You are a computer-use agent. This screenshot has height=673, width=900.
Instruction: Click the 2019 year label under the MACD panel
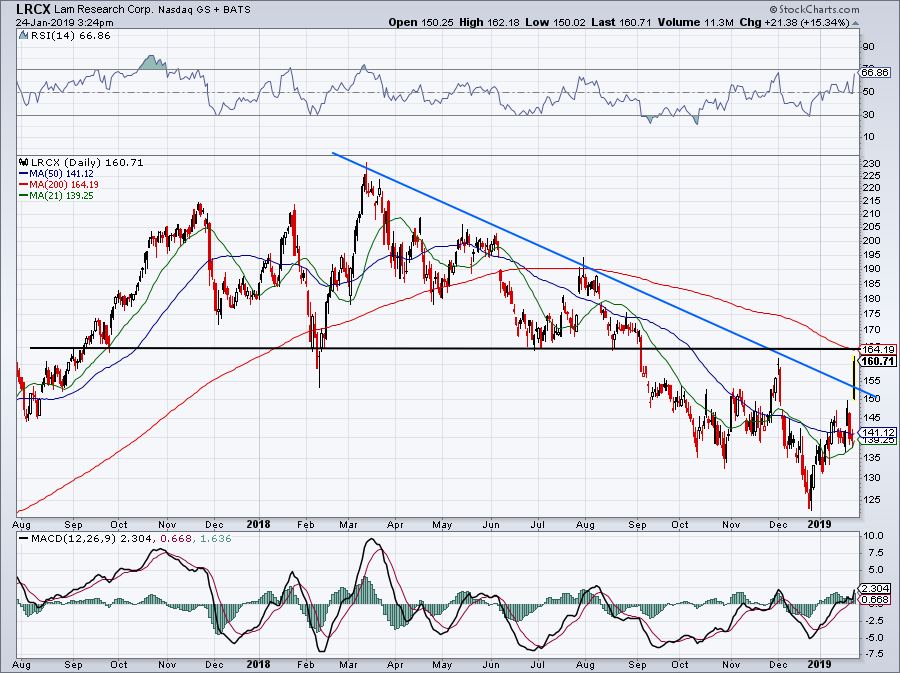(x=819, y=664)
